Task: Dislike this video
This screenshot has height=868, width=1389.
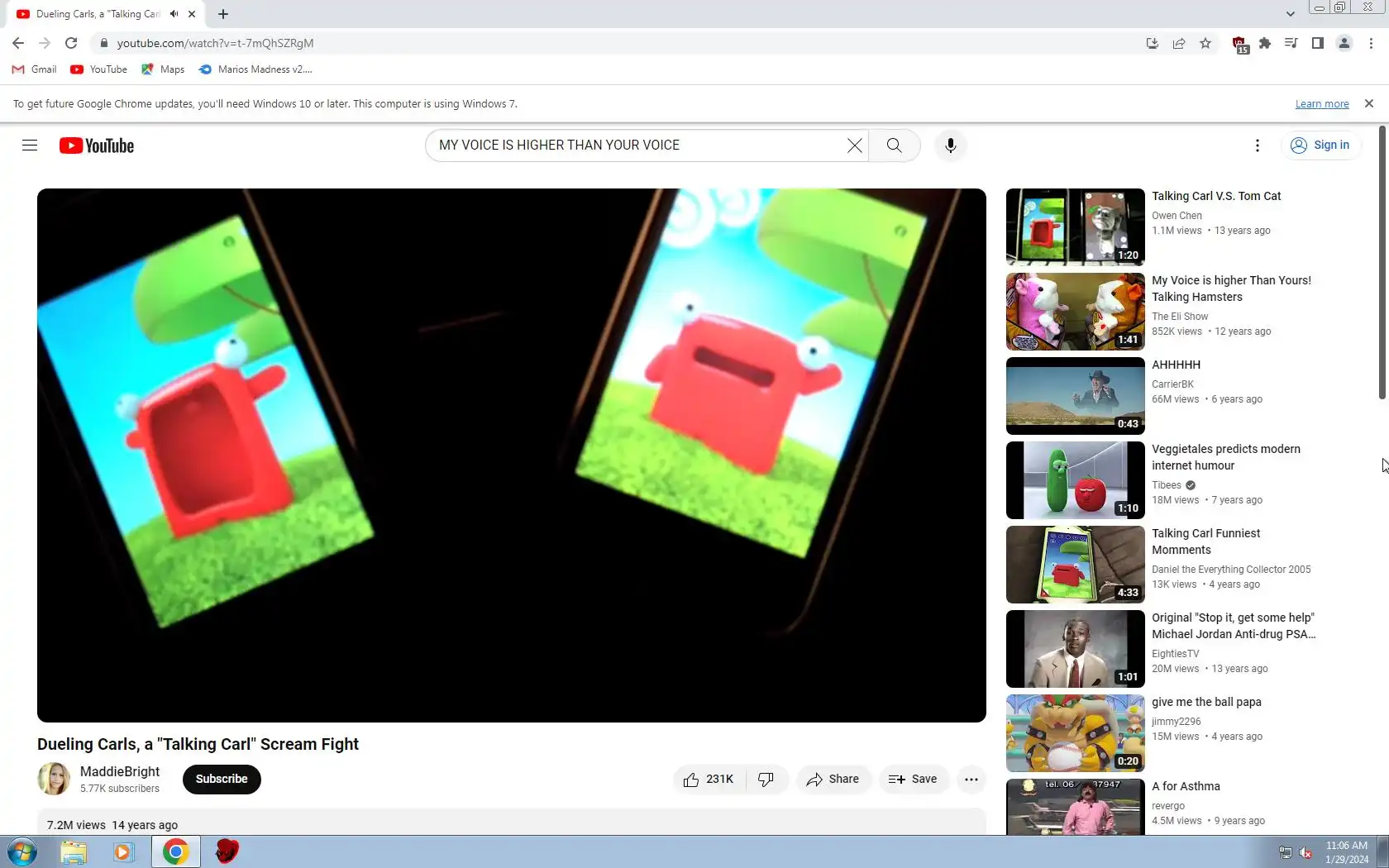Action: point(766,780)
